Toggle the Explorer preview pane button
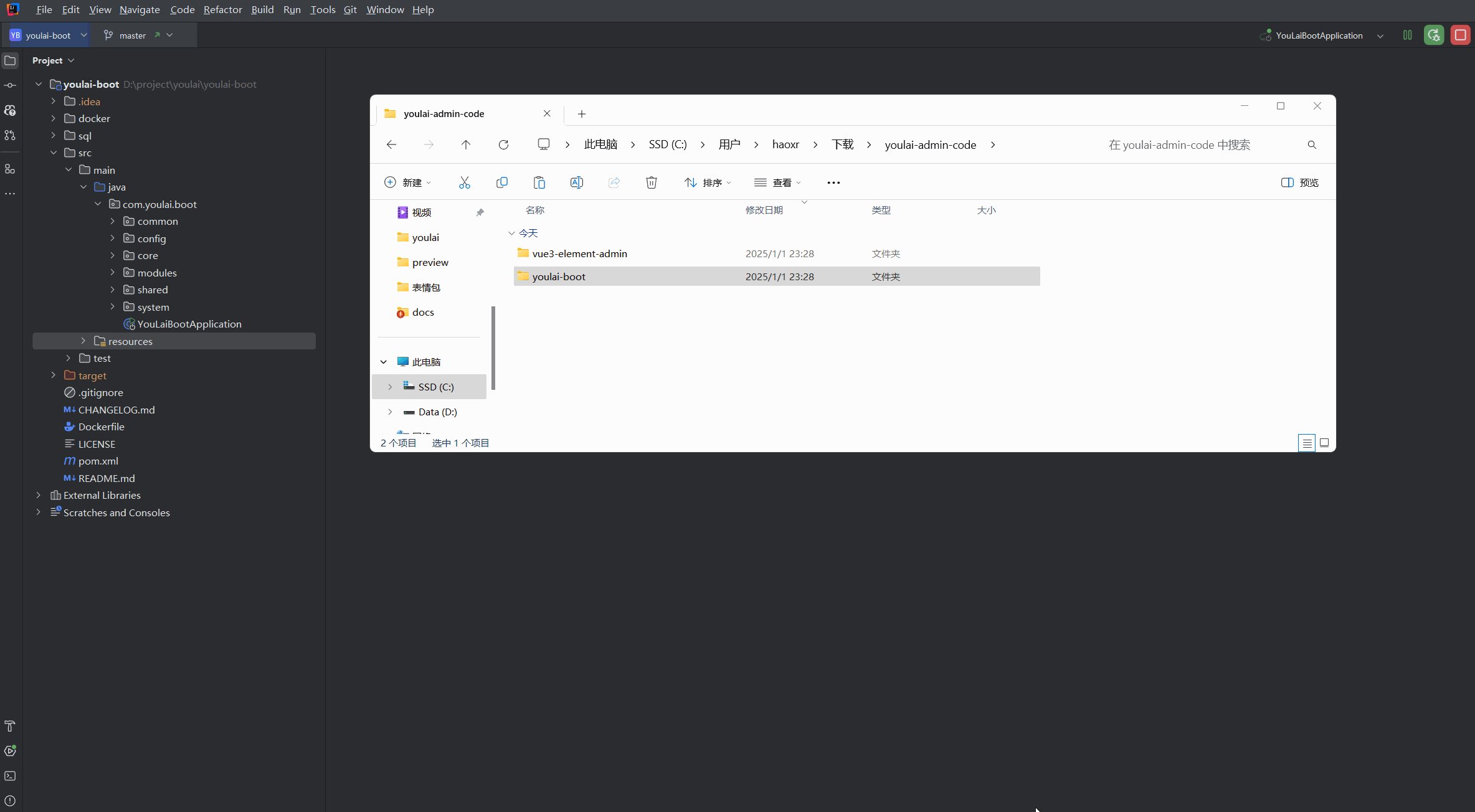 pyautogui.click(x=1300, y=182)
